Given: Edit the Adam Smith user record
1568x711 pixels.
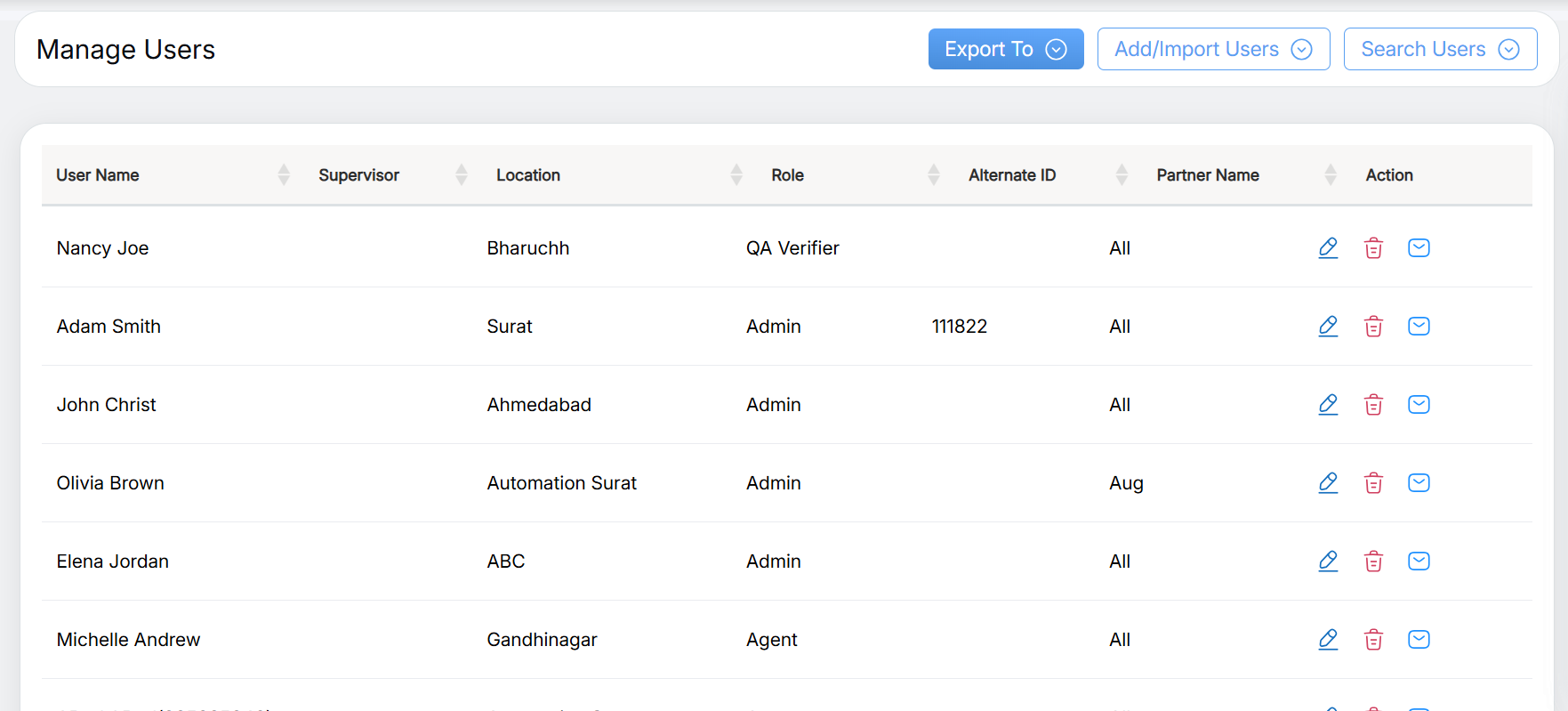Looking at the screenshot, I should pos(1328,327).
